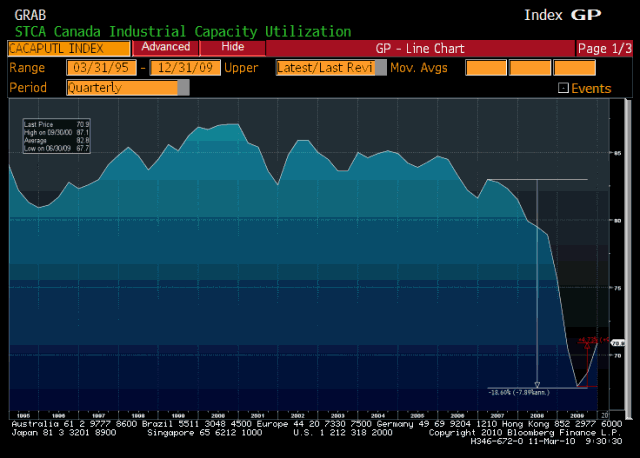Click the down-arrow tip of white annotation
Image resolution: width=640 pixels, height=458 pixels.
coord(537,384)
